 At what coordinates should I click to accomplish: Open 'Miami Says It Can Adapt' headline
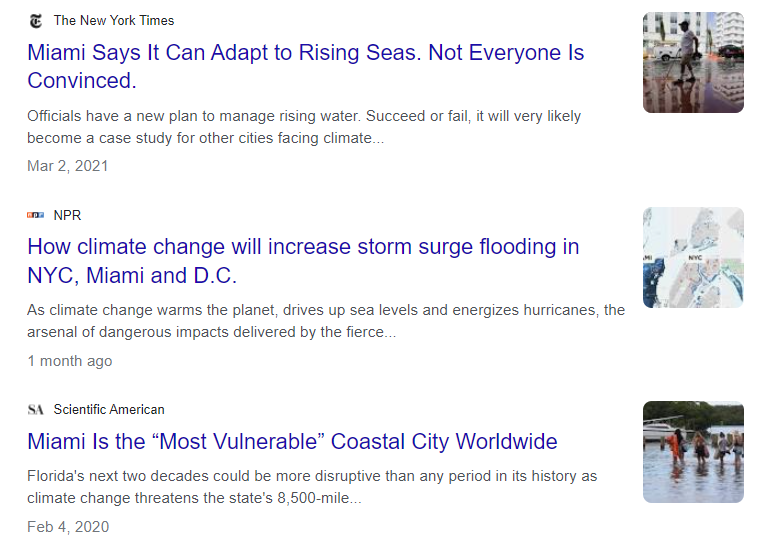pos(306,66)
